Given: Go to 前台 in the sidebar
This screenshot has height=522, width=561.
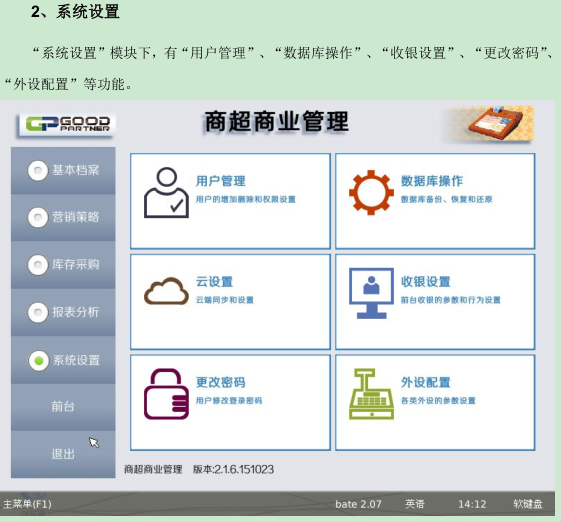Looking at the screenshot, I should coord(63,406).
